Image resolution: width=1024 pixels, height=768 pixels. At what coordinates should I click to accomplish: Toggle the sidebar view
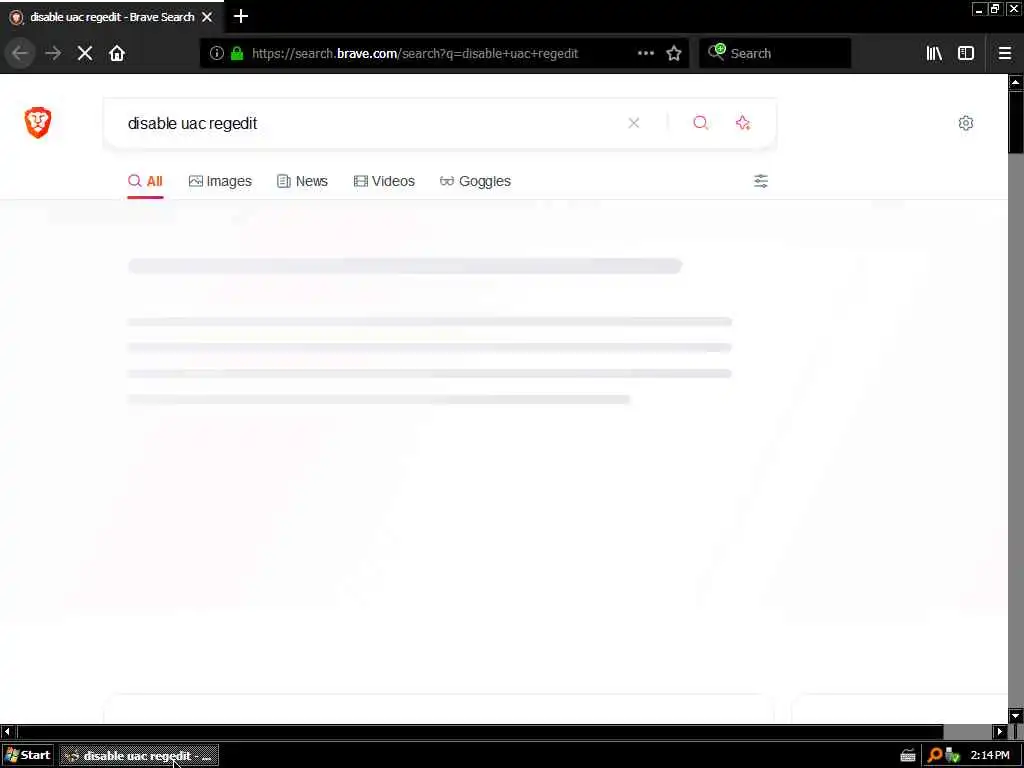click(966, 53)
